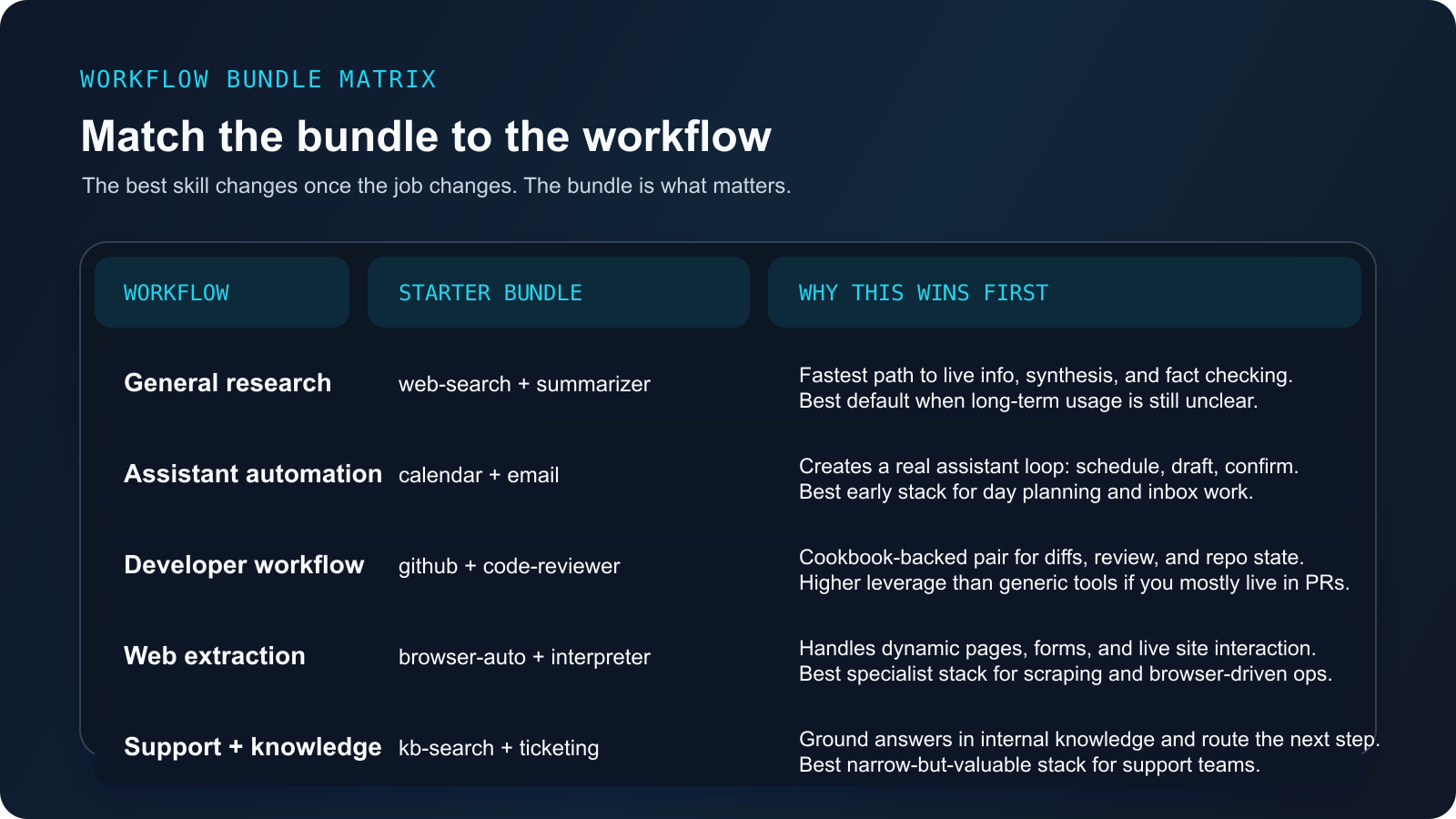Image resolution: width=1456 pixels, height=819 pixels.
Task: Click the kb-search + ticketing bundle text
Action: pos(498,747)
